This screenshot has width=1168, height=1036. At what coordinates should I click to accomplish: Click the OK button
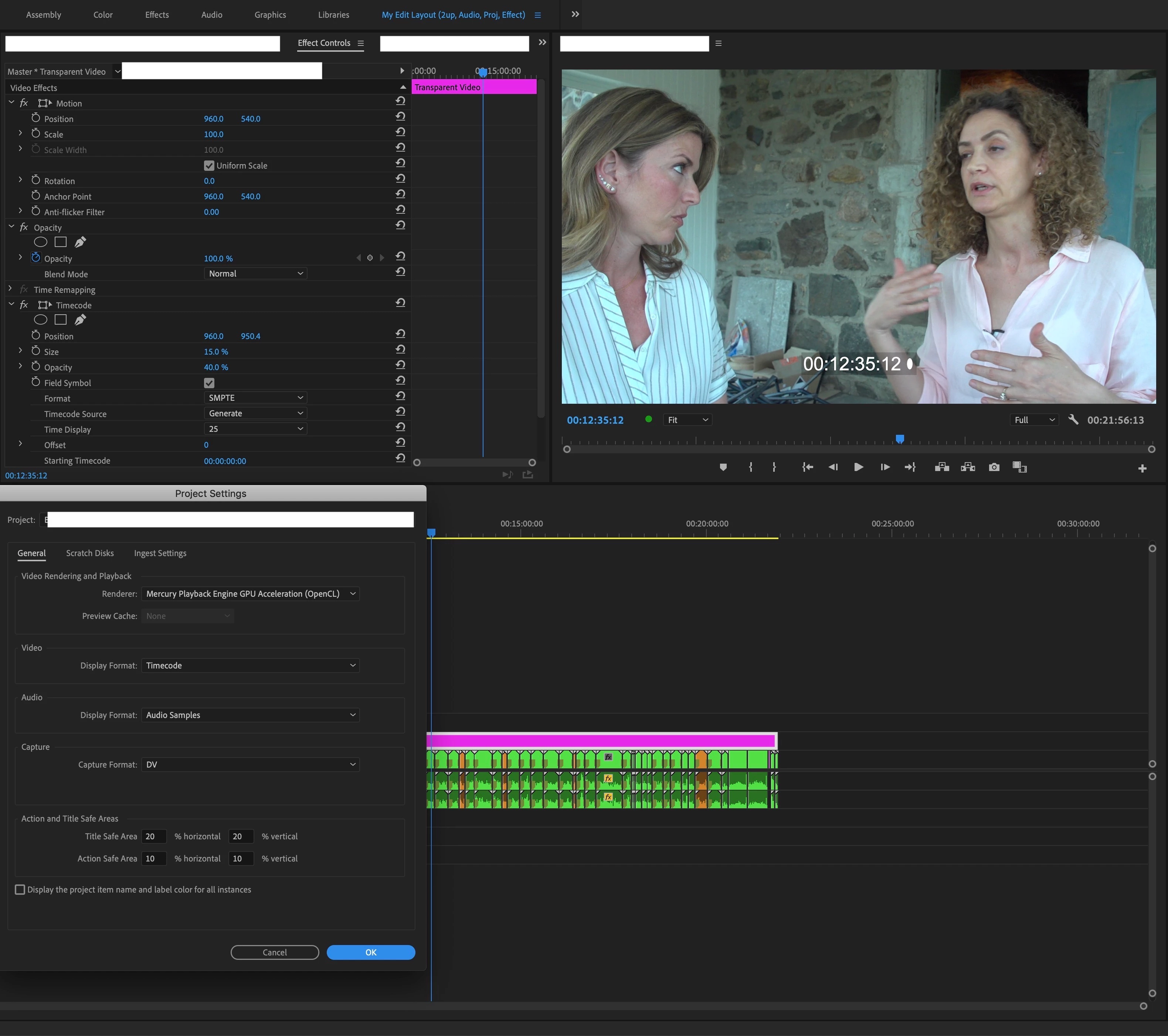[x=370, y=952]
